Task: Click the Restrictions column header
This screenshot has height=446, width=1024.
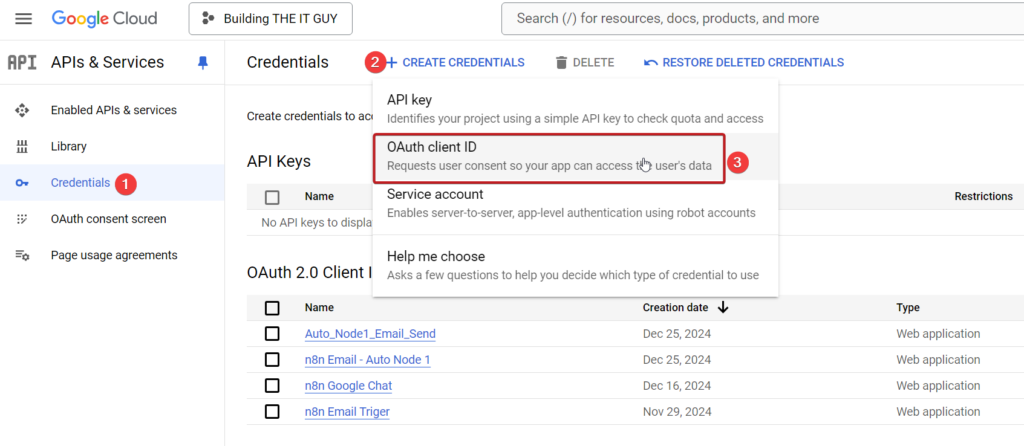Action: coord(984,196)
